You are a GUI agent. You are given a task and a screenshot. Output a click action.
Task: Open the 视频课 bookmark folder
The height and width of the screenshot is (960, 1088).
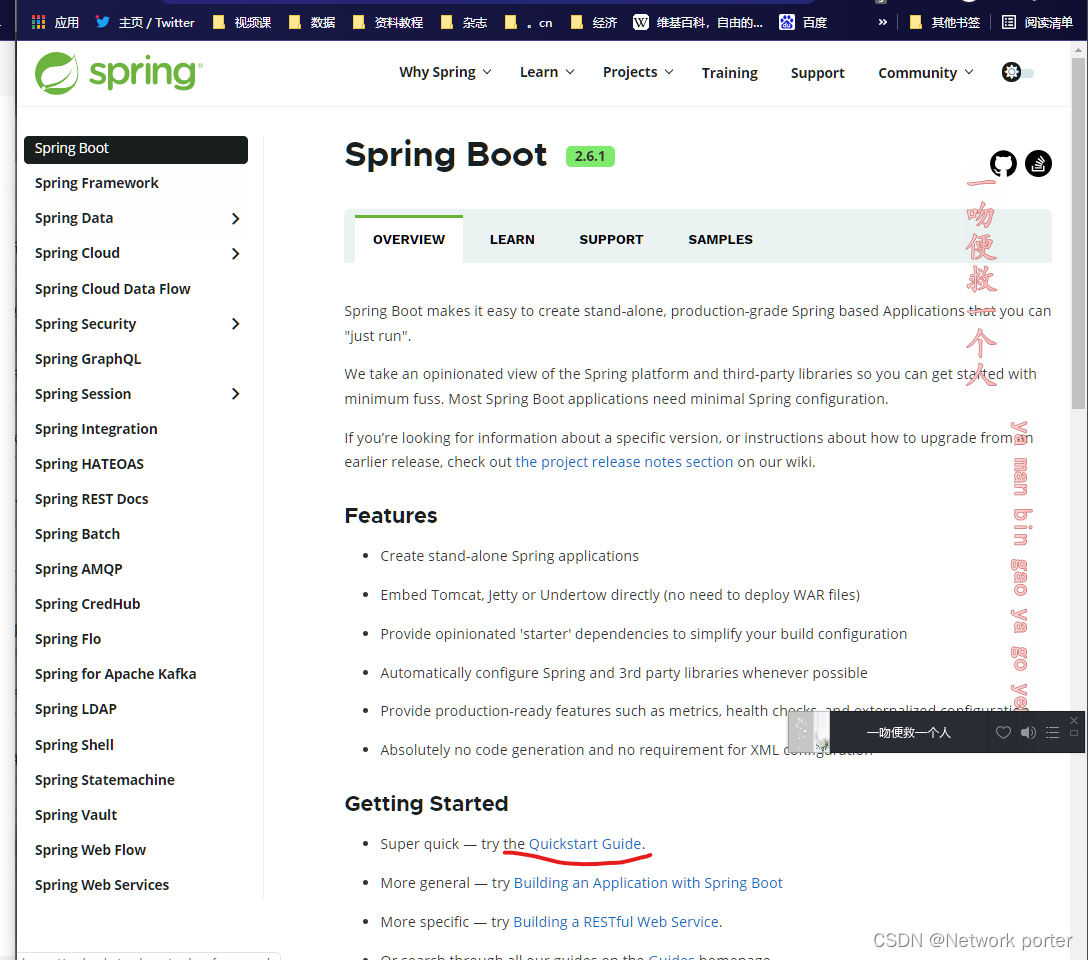pyautogui.click(x=242, y=22)
